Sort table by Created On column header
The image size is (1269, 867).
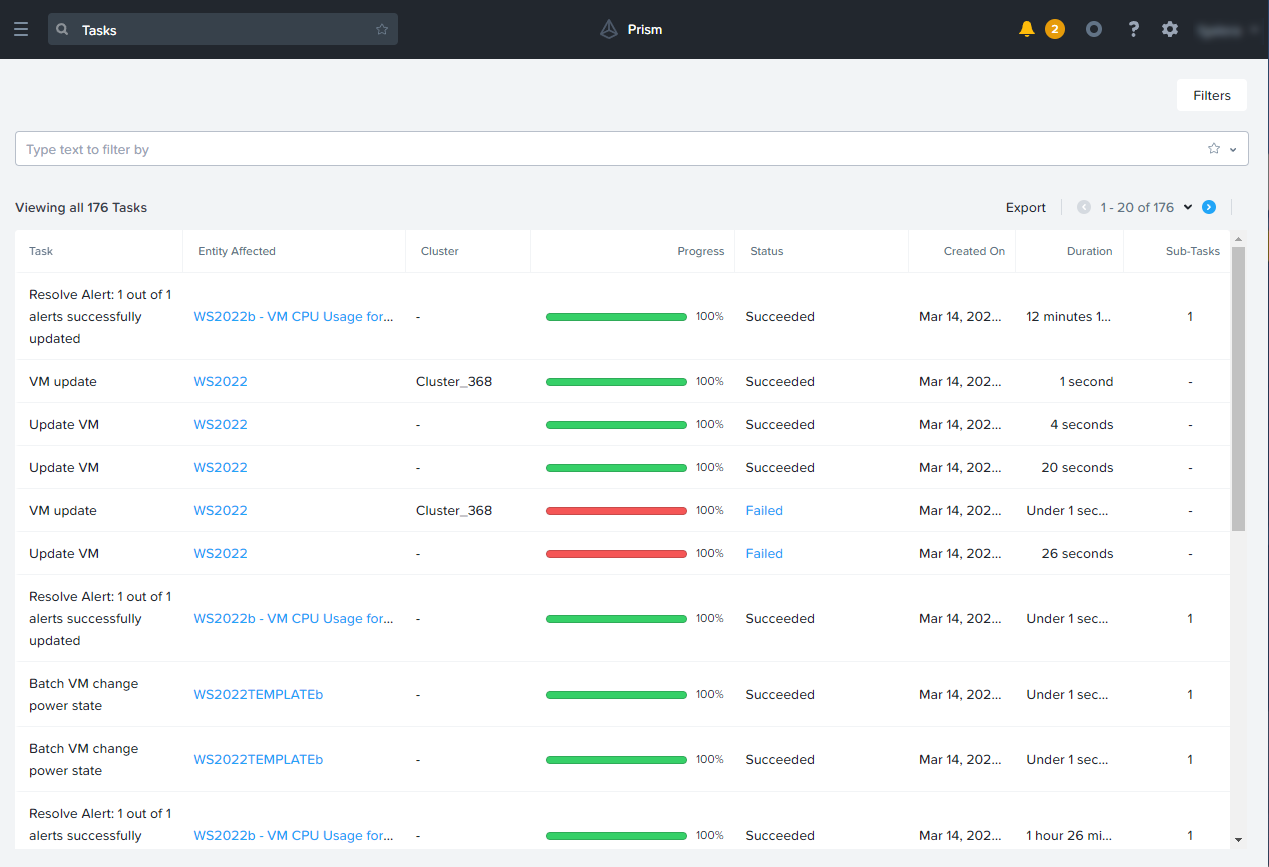pos(973,251)
